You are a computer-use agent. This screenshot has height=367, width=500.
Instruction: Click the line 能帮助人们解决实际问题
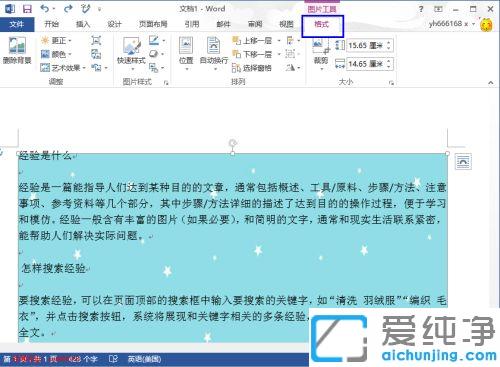pos(81,236)
